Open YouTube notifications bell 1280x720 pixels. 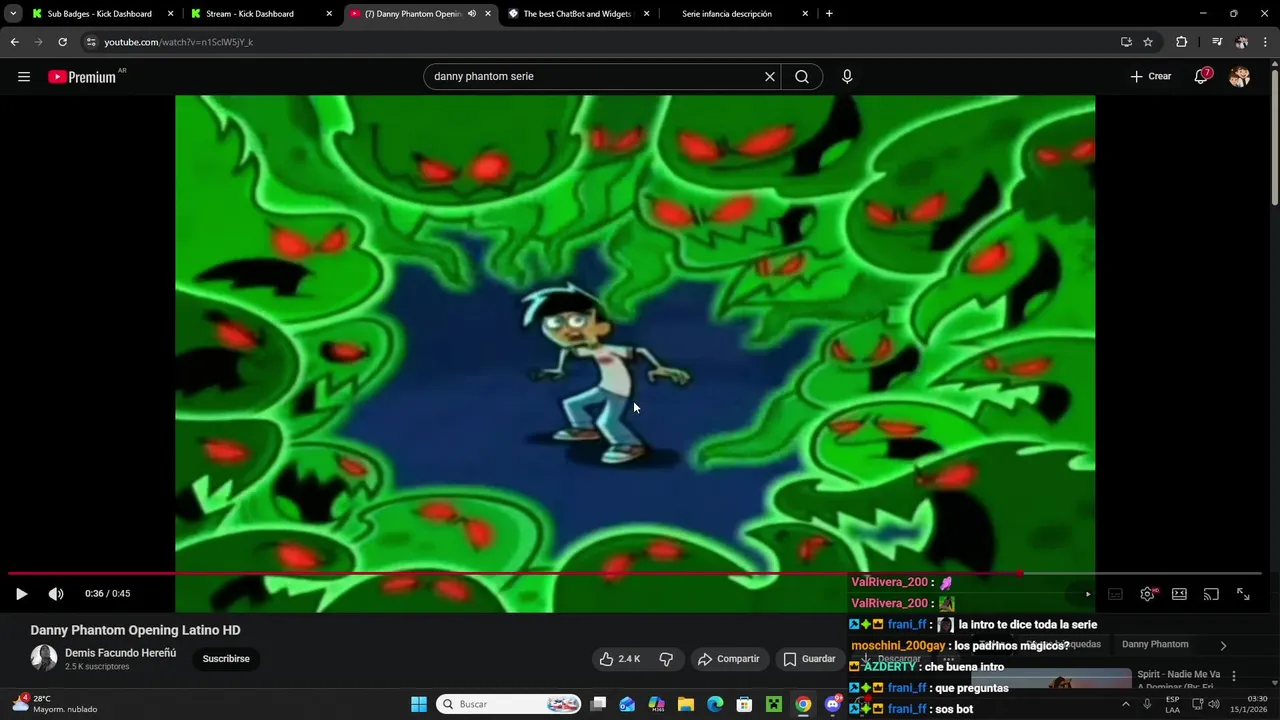point(1201,77)
